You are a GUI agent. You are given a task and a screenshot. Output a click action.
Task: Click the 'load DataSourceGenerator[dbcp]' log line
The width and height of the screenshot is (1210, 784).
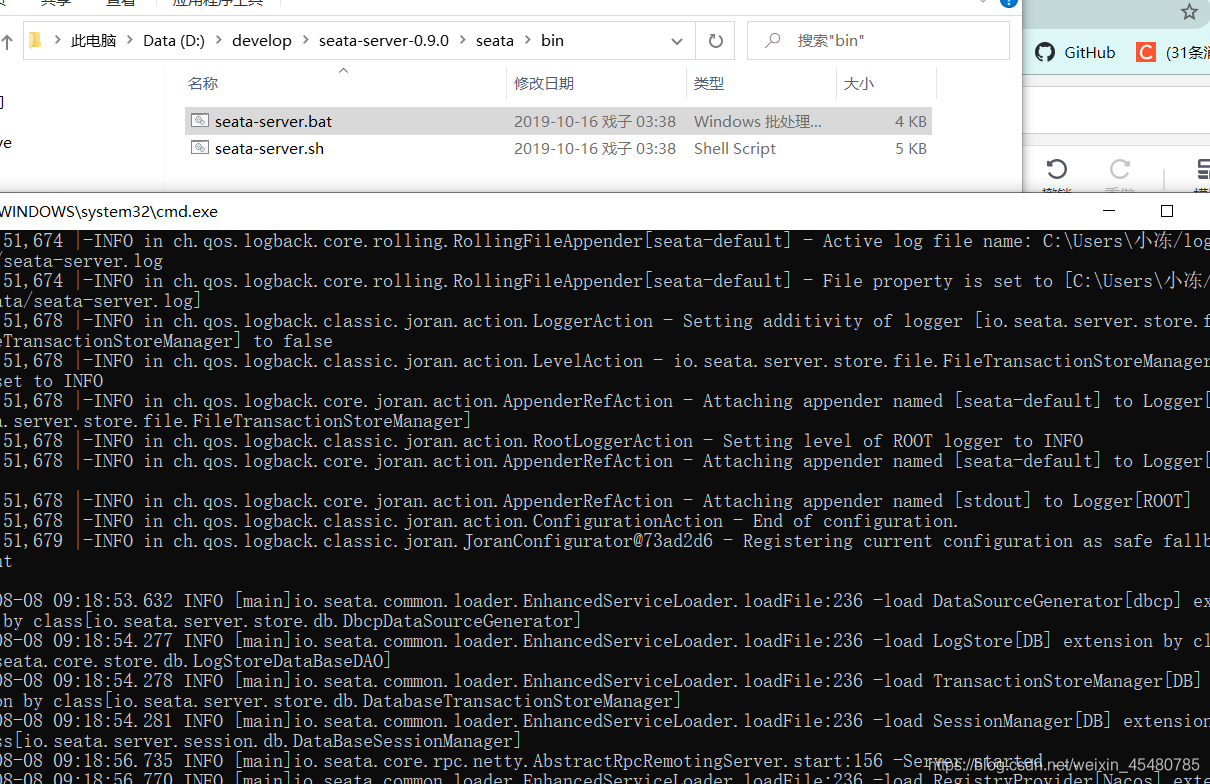(605, 601)
